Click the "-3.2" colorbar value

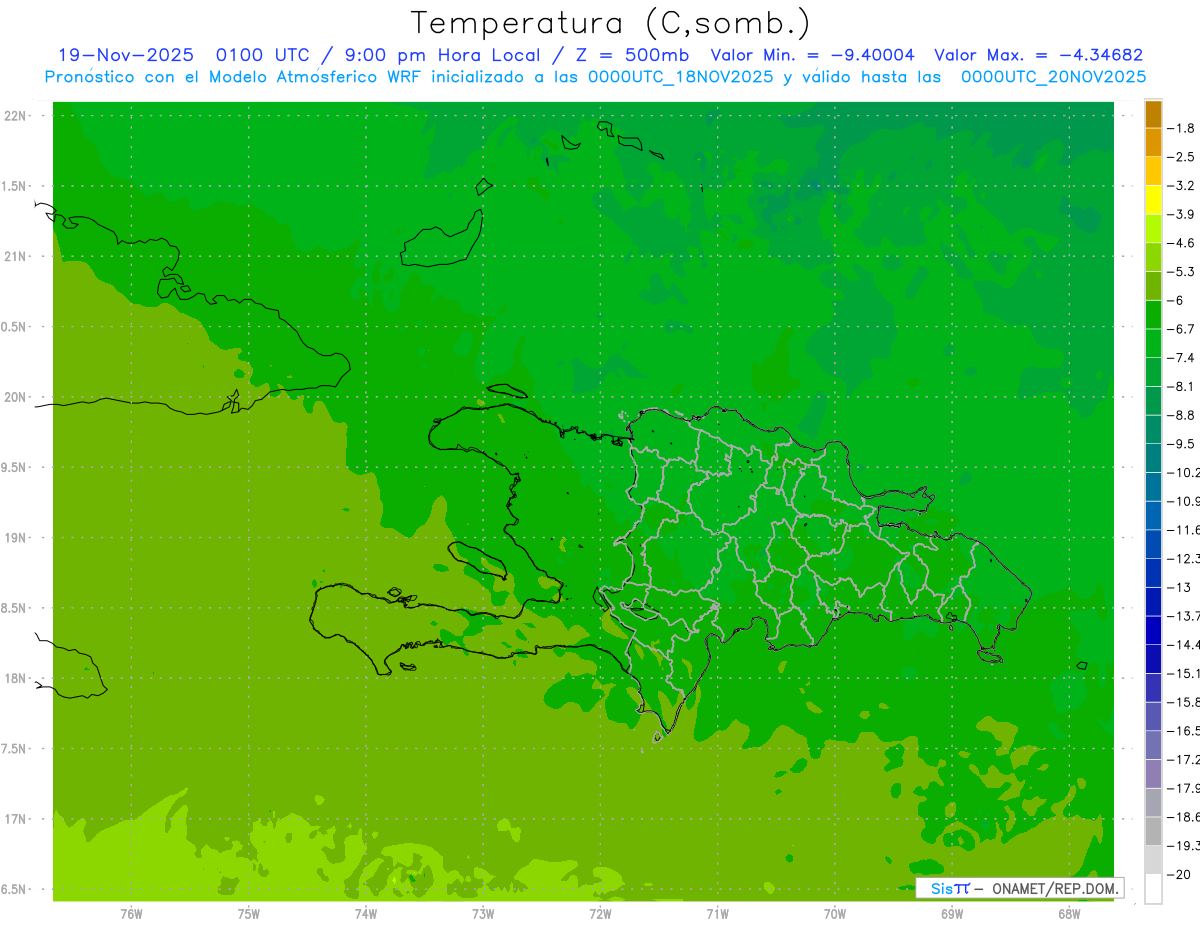[1182, 186]
